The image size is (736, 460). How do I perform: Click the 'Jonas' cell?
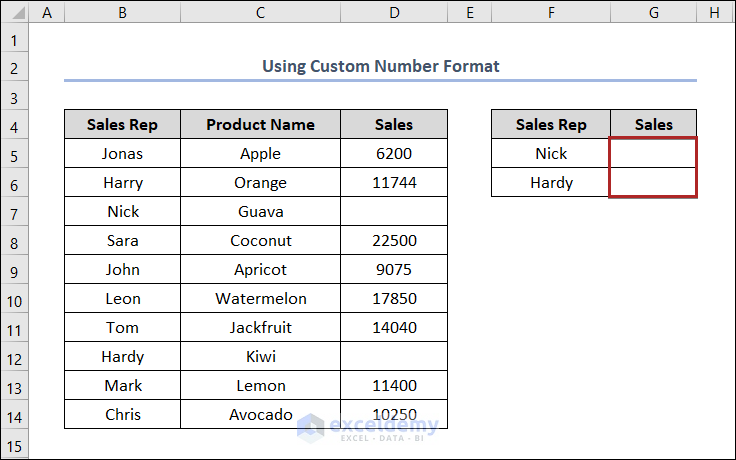tap(122, 154)
